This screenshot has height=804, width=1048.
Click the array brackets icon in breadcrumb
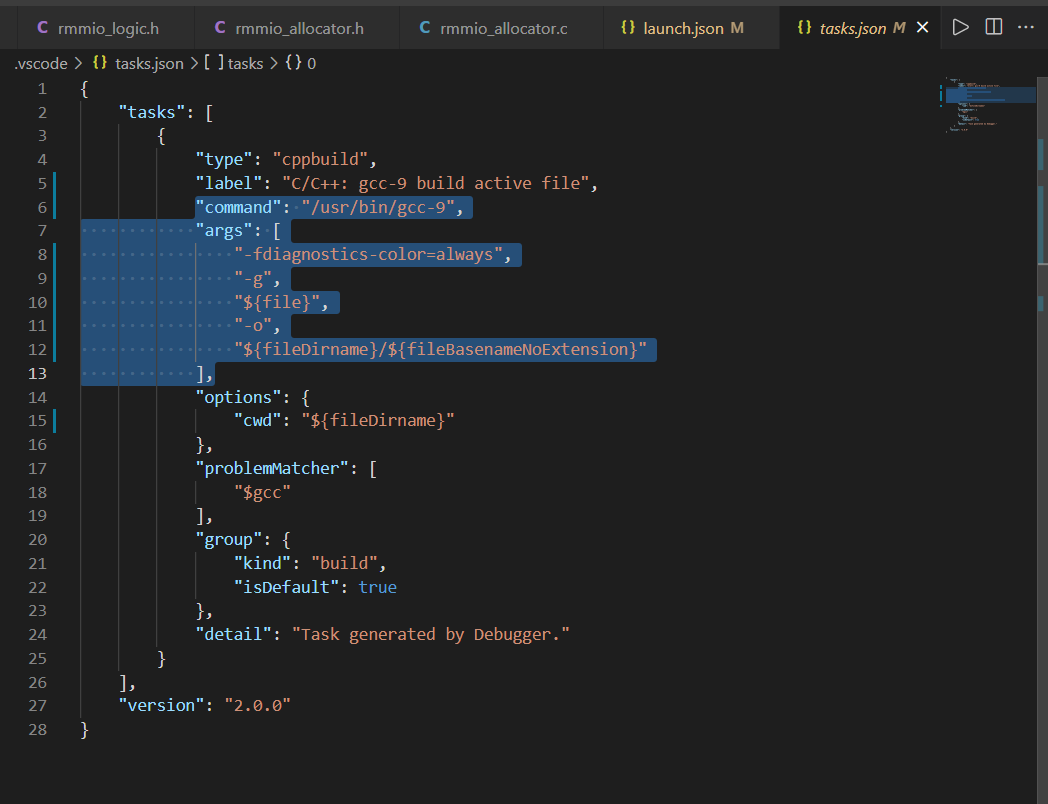pos(213,63)
